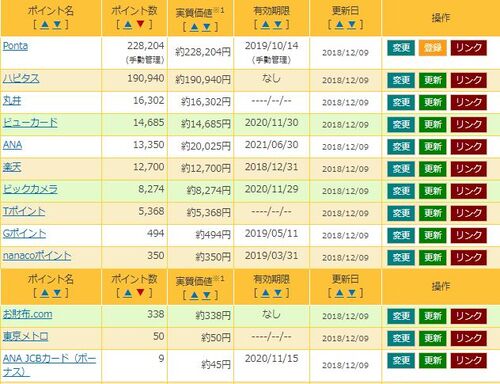Click リンク button in Tポイント row
The width and height of the screenshot is (500, 384).
468,213
